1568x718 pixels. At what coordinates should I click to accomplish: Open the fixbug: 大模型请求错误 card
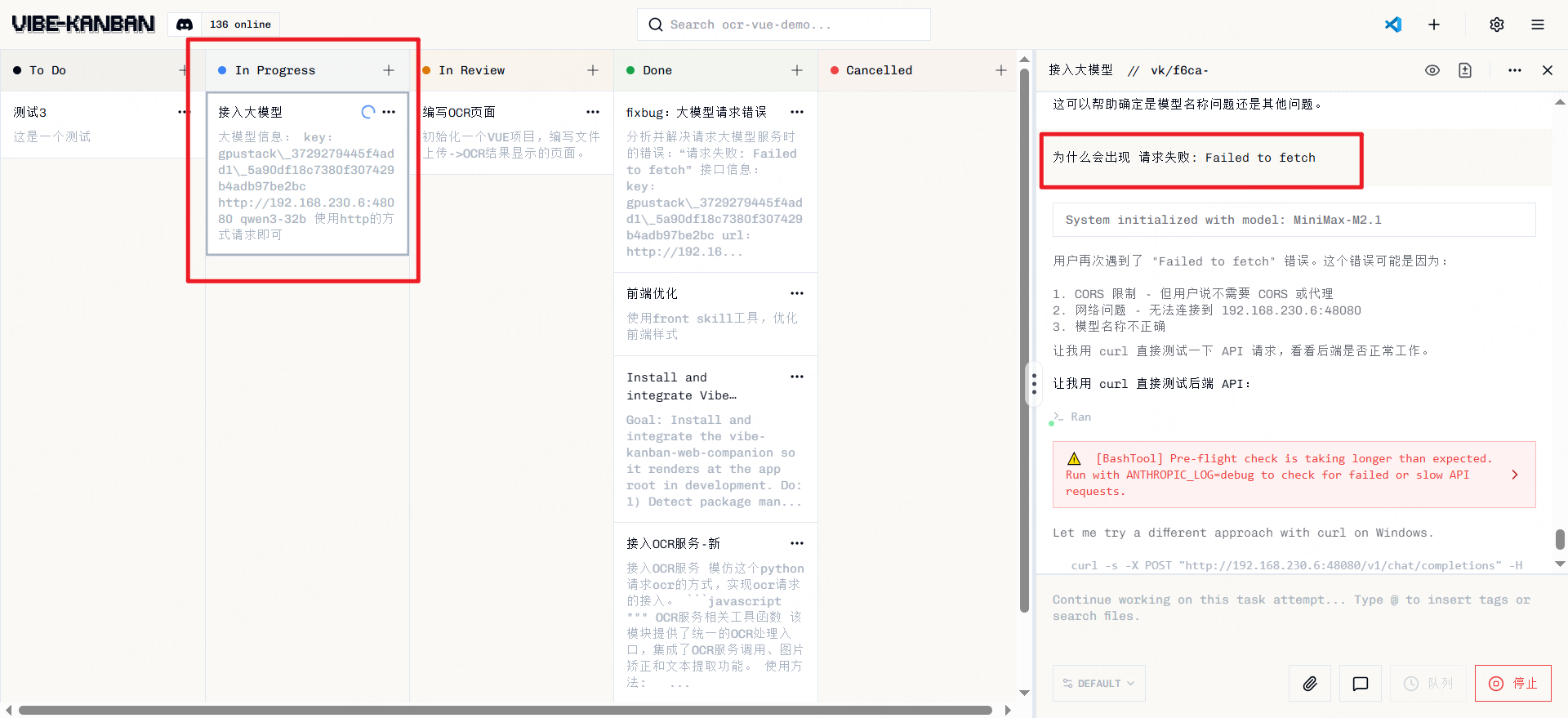click(715, 181)
